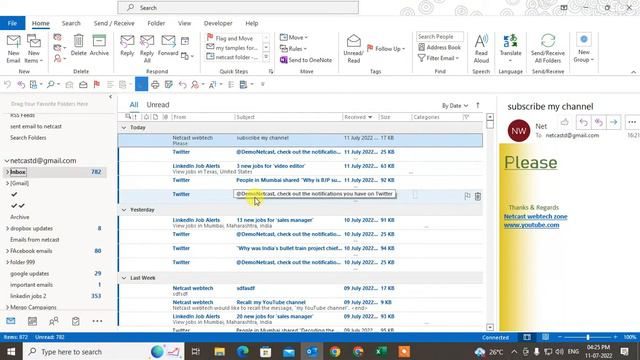Collapse the folder pane

[x=110, y=97]
